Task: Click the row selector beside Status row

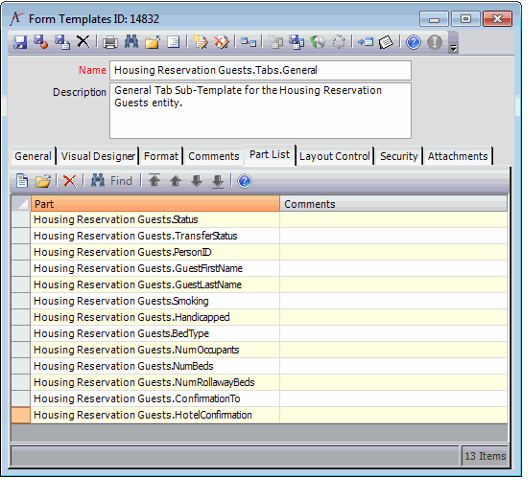Action: click(21, 220)
